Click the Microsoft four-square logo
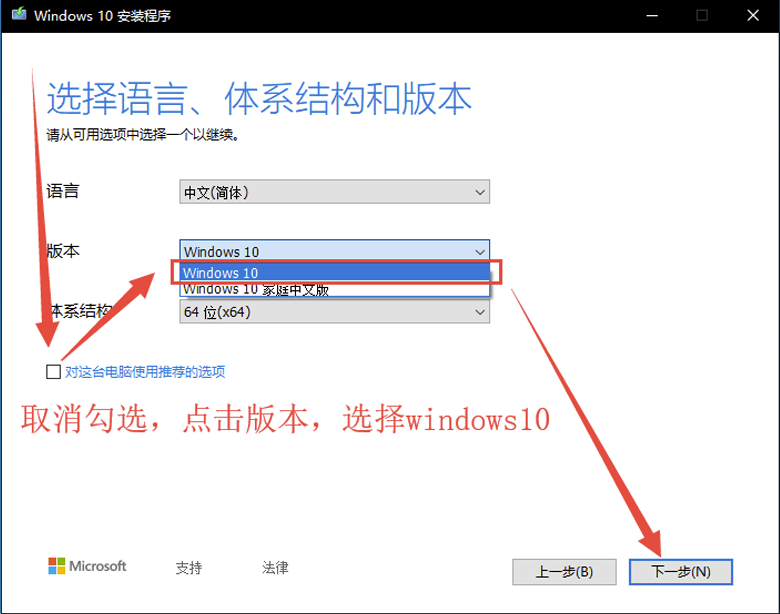This screenshot has width=780, height=614. tap(57, 566)
